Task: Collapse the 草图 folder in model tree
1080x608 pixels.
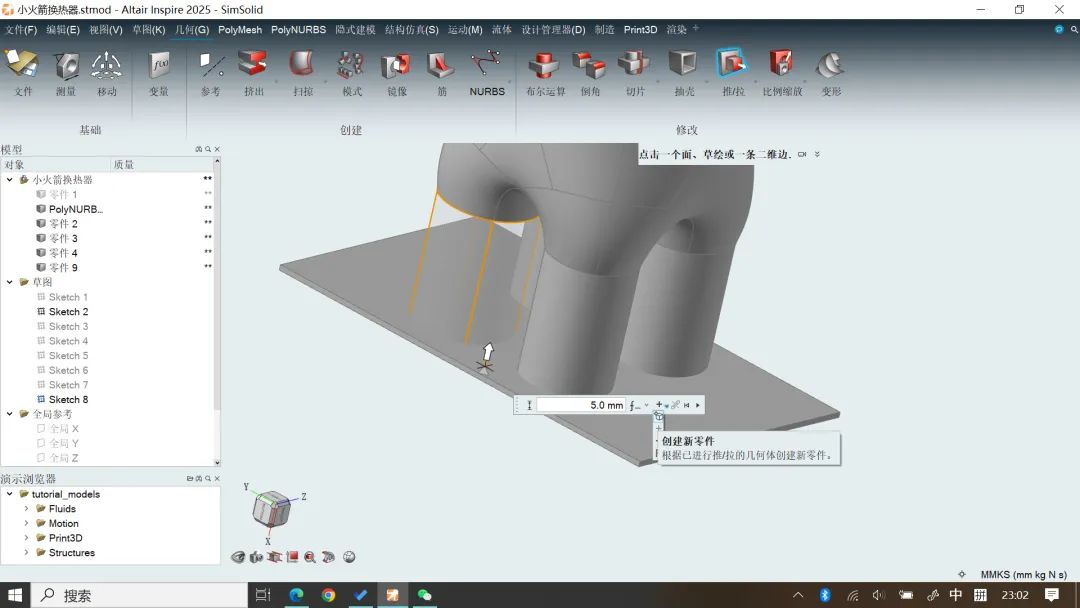Action: point(10,283)
